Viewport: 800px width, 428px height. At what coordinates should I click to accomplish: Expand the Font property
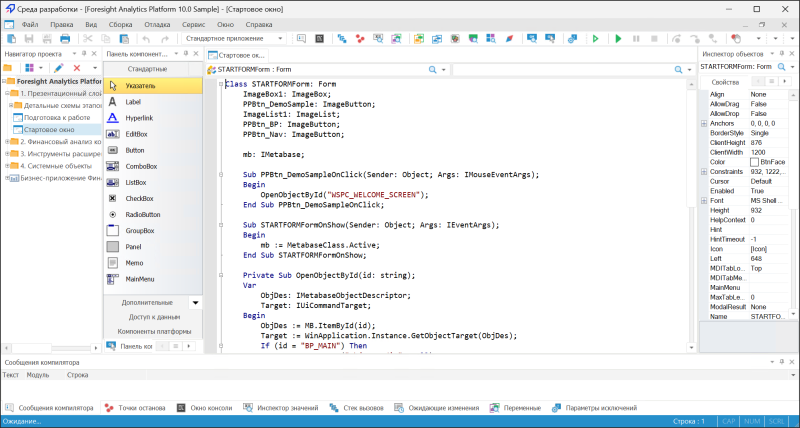point(704,201)
